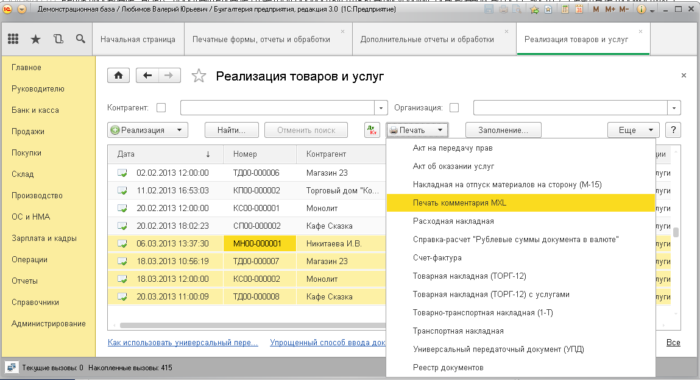Click the print preview icon in title bar
Screen dimensions: 700x380
517,9
